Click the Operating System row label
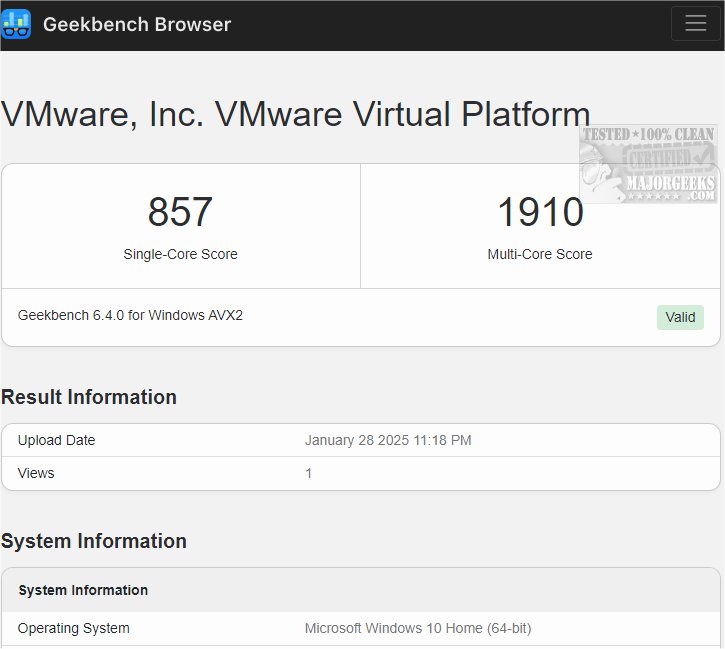725x649 pixels. pos(74,628)
